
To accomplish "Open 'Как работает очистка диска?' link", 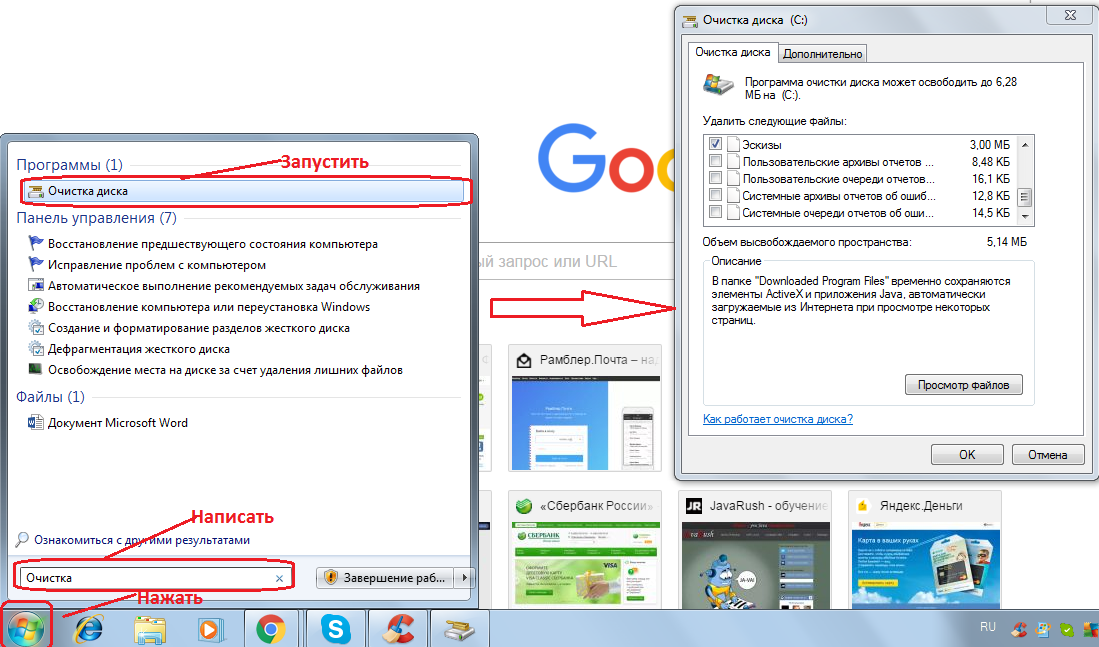I will pos(778,419).
